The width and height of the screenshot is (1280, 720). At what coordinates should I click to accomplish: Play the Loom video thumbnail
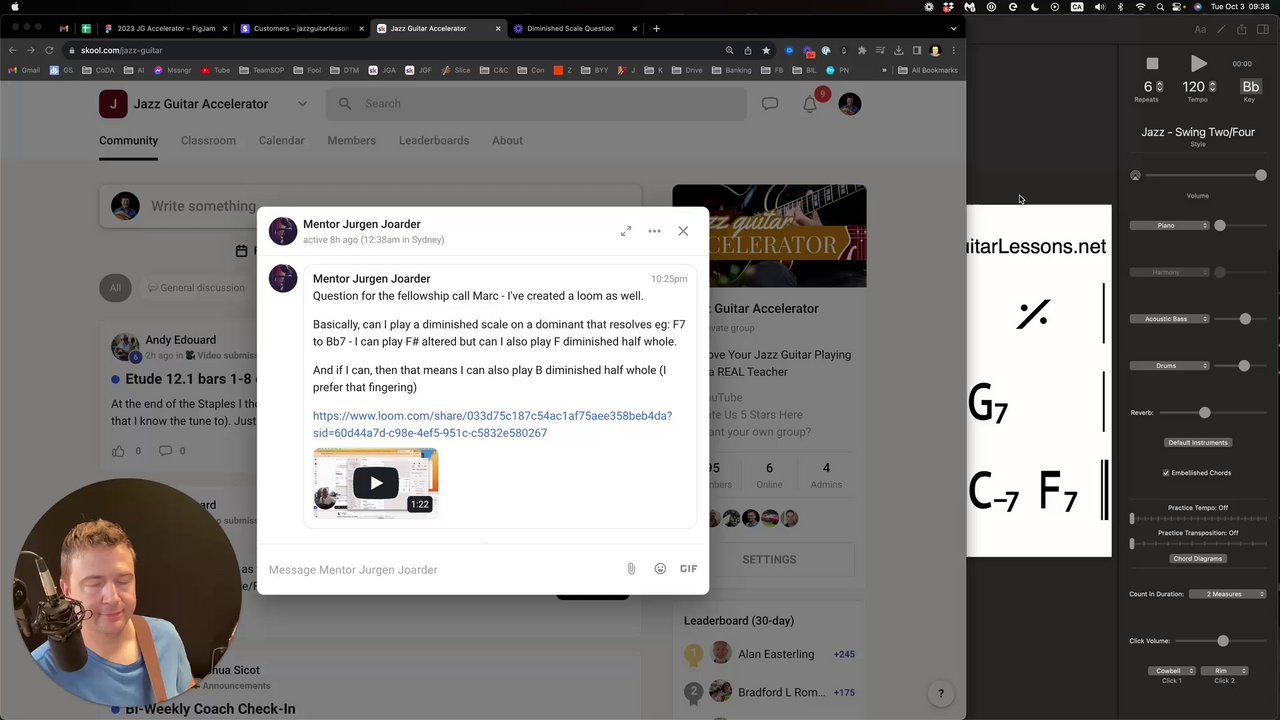click(375, 483)
